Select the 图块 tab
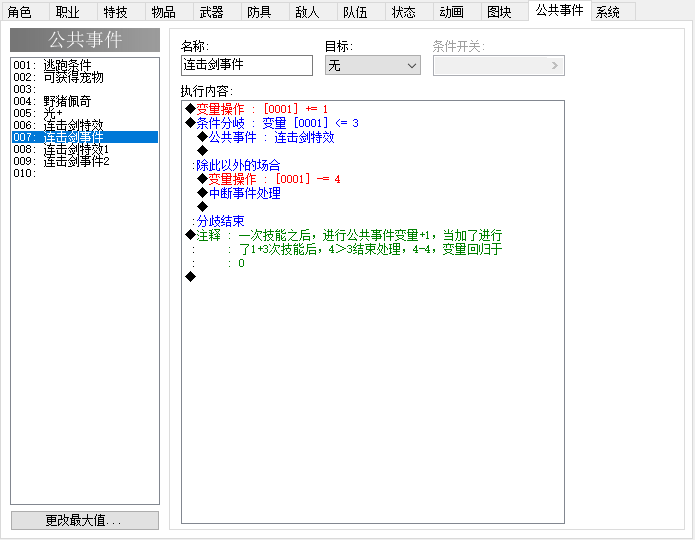 [x=504, y=12]
